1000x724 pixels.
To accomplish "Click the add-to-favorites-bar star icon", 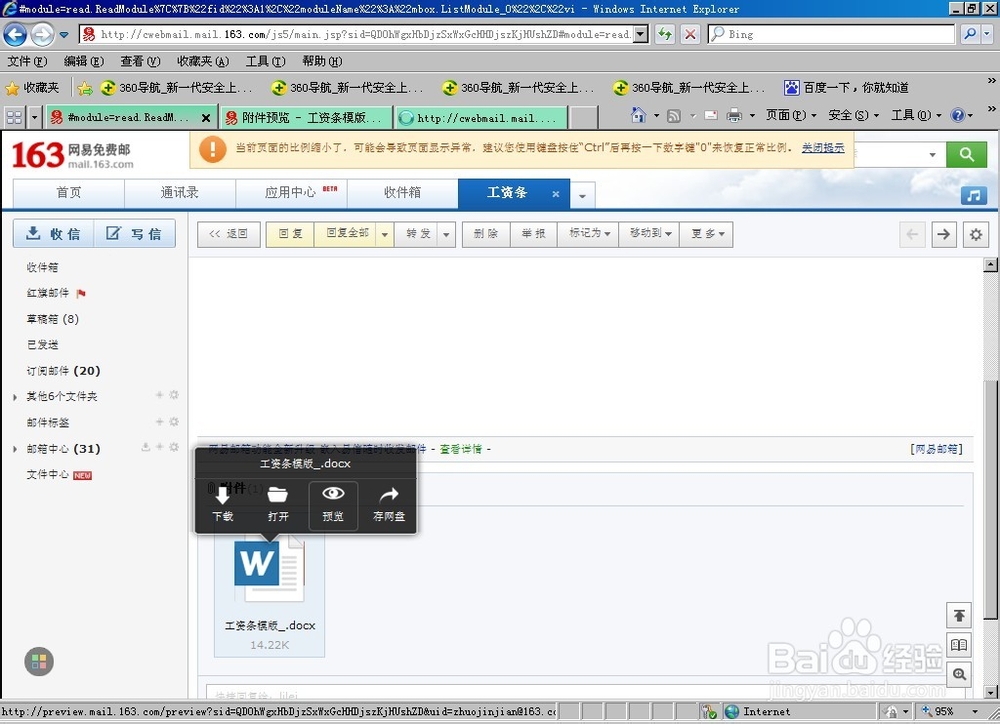I will [x=85, y=88].
